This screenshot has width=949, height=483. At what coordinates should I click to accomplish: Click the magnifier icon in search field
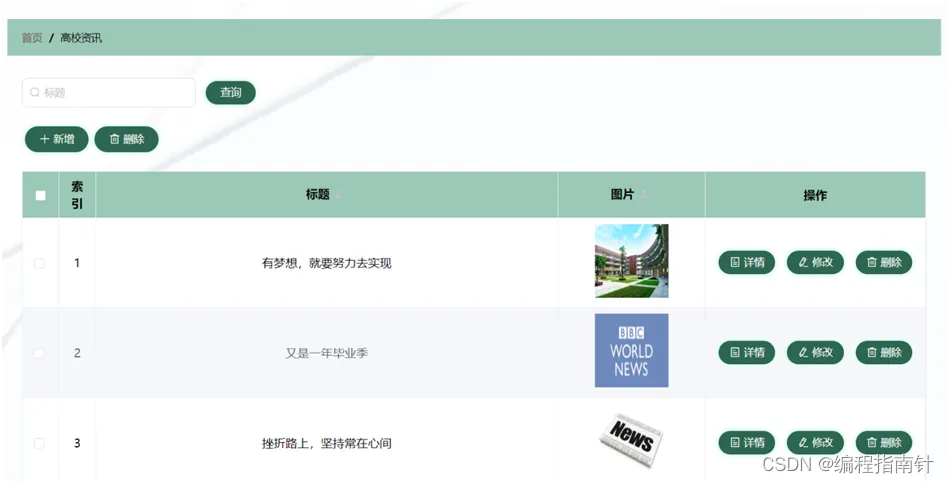pos(34,93)
